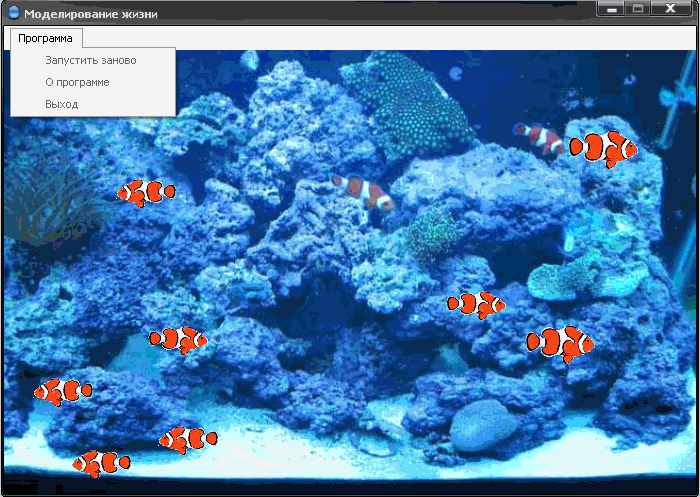
Task: Minimize the Моделирование жизни window
Action: [x=611, y=9]
